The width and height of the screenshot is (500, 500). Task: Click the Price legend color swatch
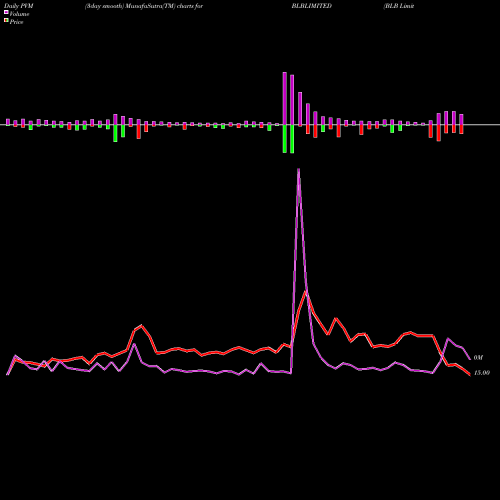(6, 20)
